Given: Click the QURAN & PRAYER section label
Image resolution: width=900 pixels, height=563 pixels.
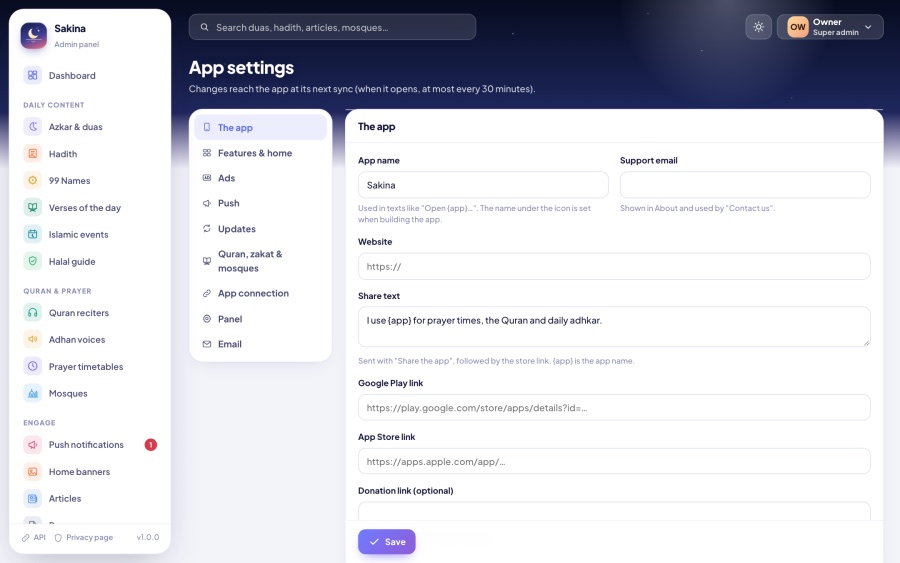Looking at the screenshot, I should (x=57, y=291).
